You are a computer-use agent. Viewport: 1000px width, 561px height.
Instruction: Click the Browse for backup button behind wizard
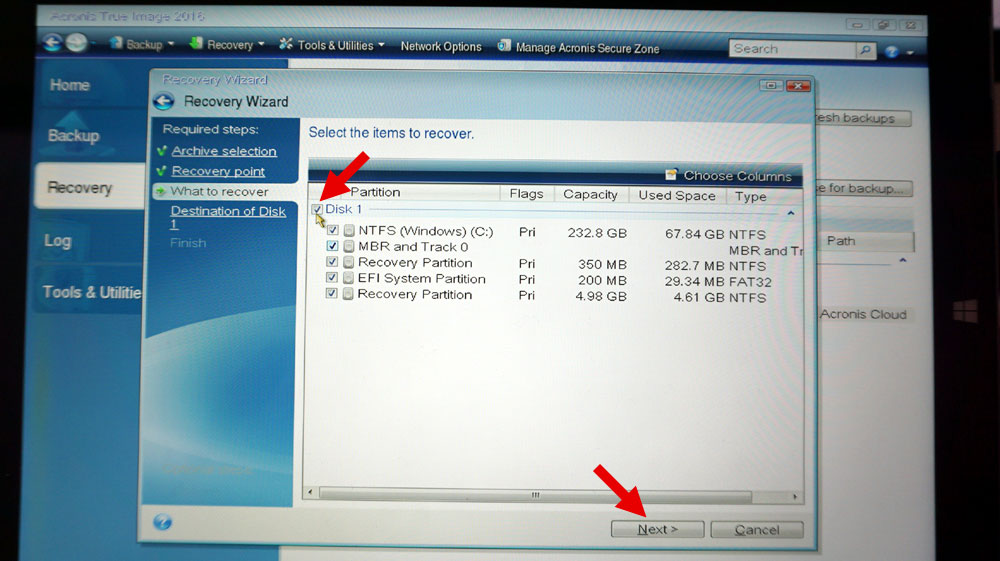pos(863,189)
